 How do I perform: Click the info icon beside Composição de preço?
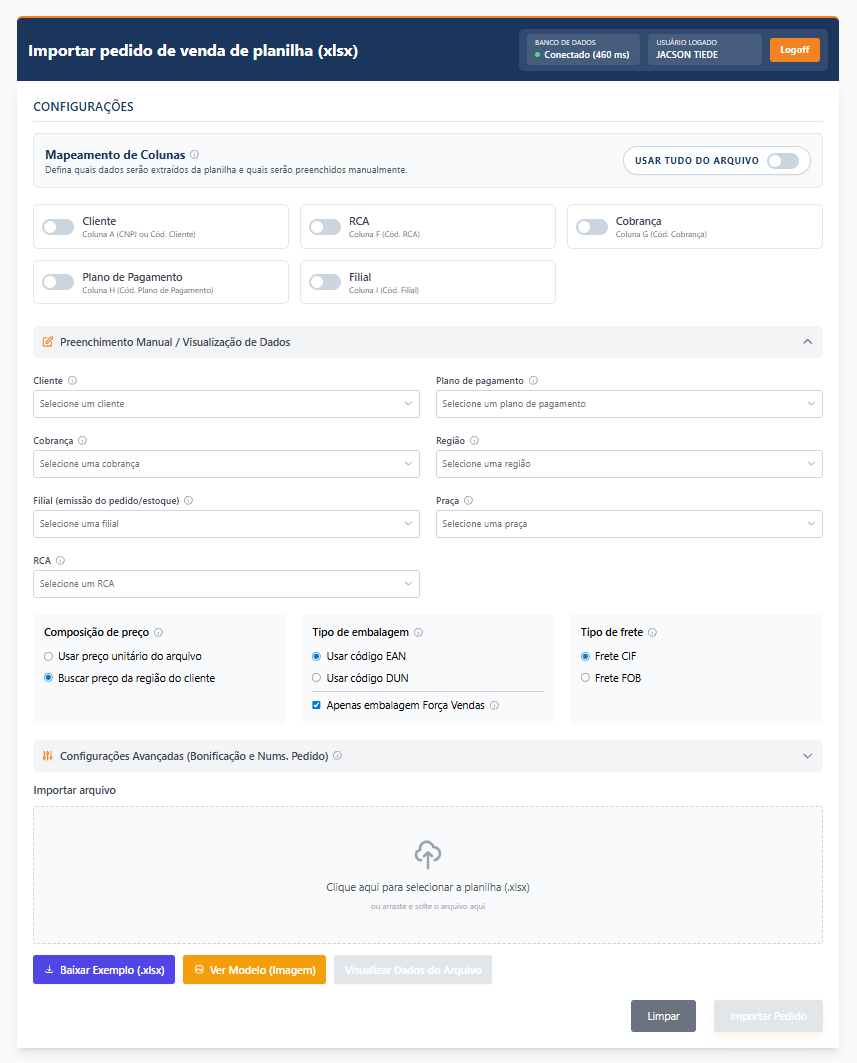pyautogui.click(x=159, y=633)
